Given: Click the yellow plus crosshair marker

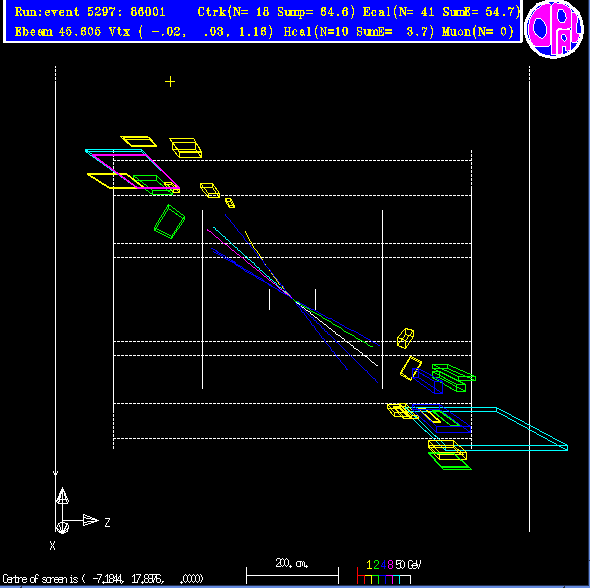Looking at the screenshot, I should coord(170,82).
